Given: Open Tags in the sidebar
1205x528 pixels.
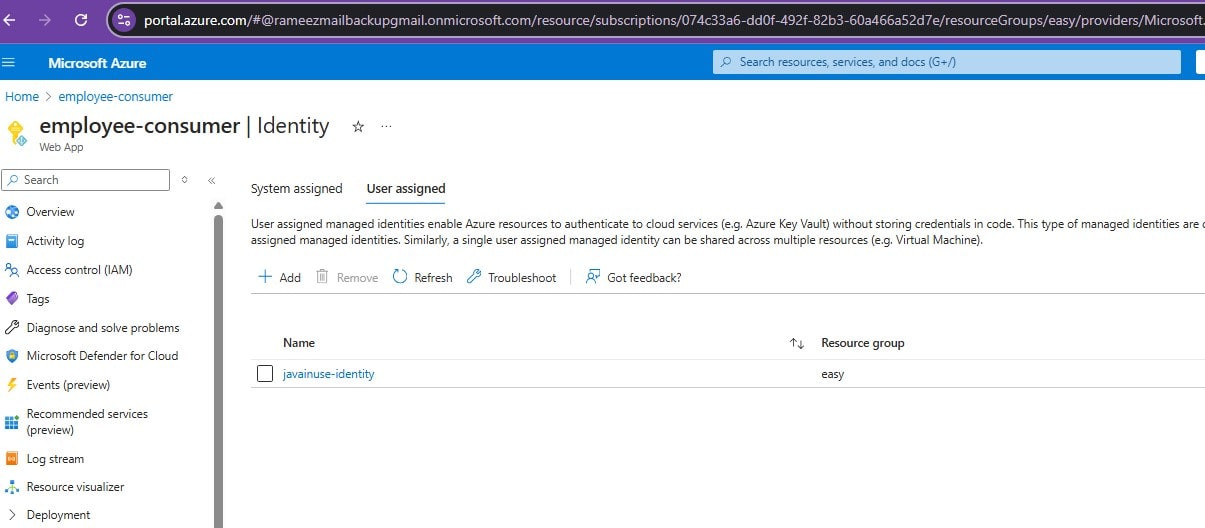Looking at the screenshot, I should tap(38, 299).
